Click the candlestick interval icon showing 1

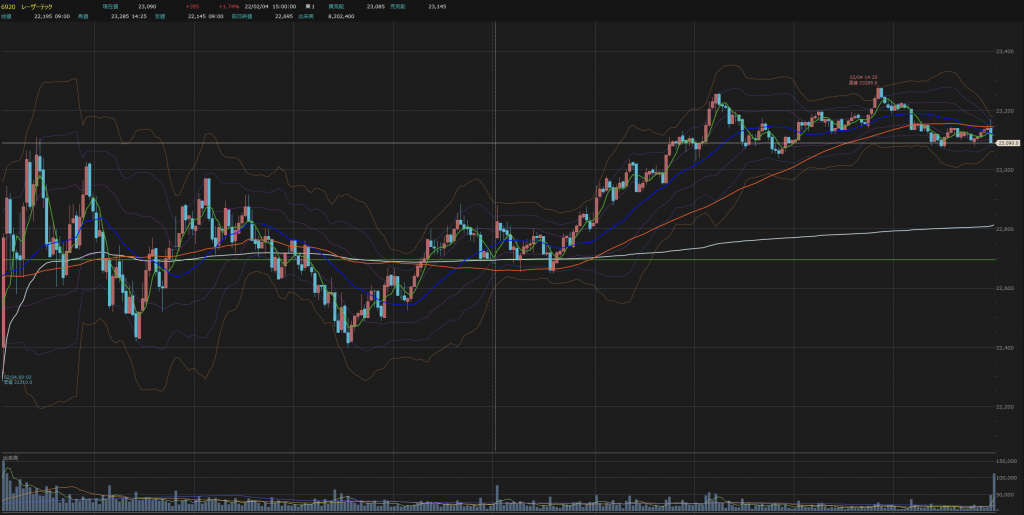(x=310, y=7)
